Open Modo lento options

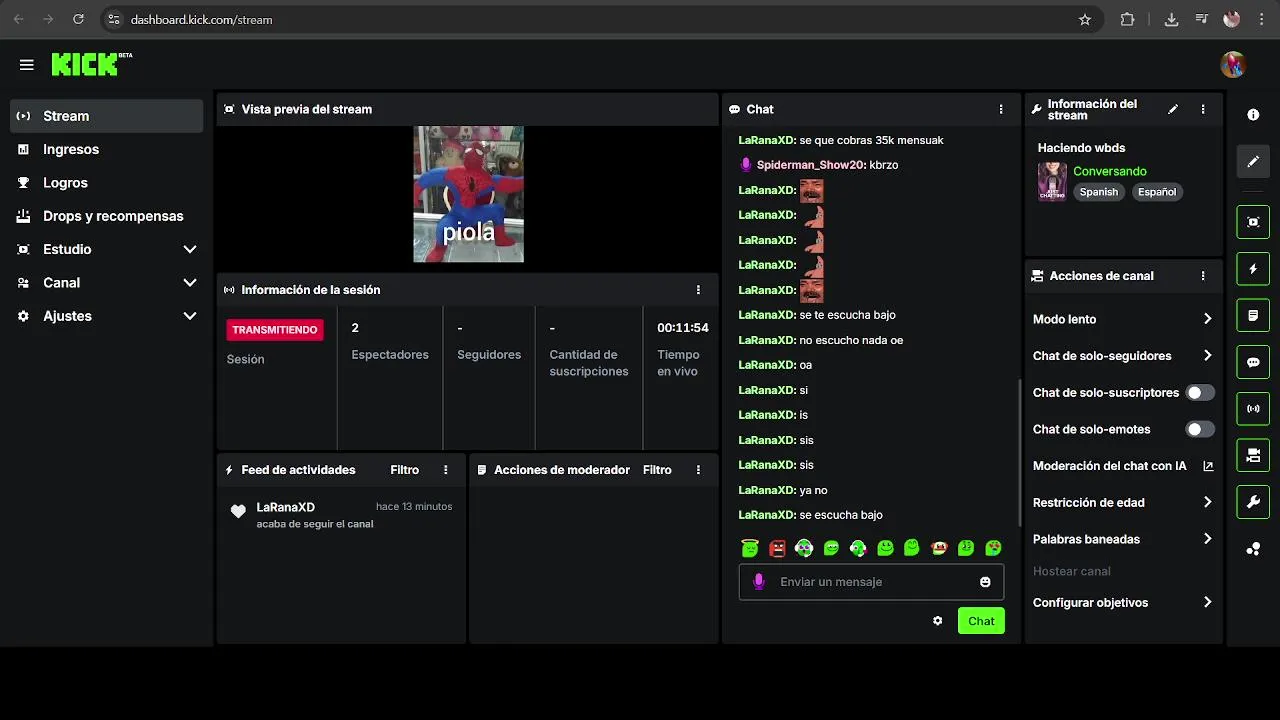1123,319
